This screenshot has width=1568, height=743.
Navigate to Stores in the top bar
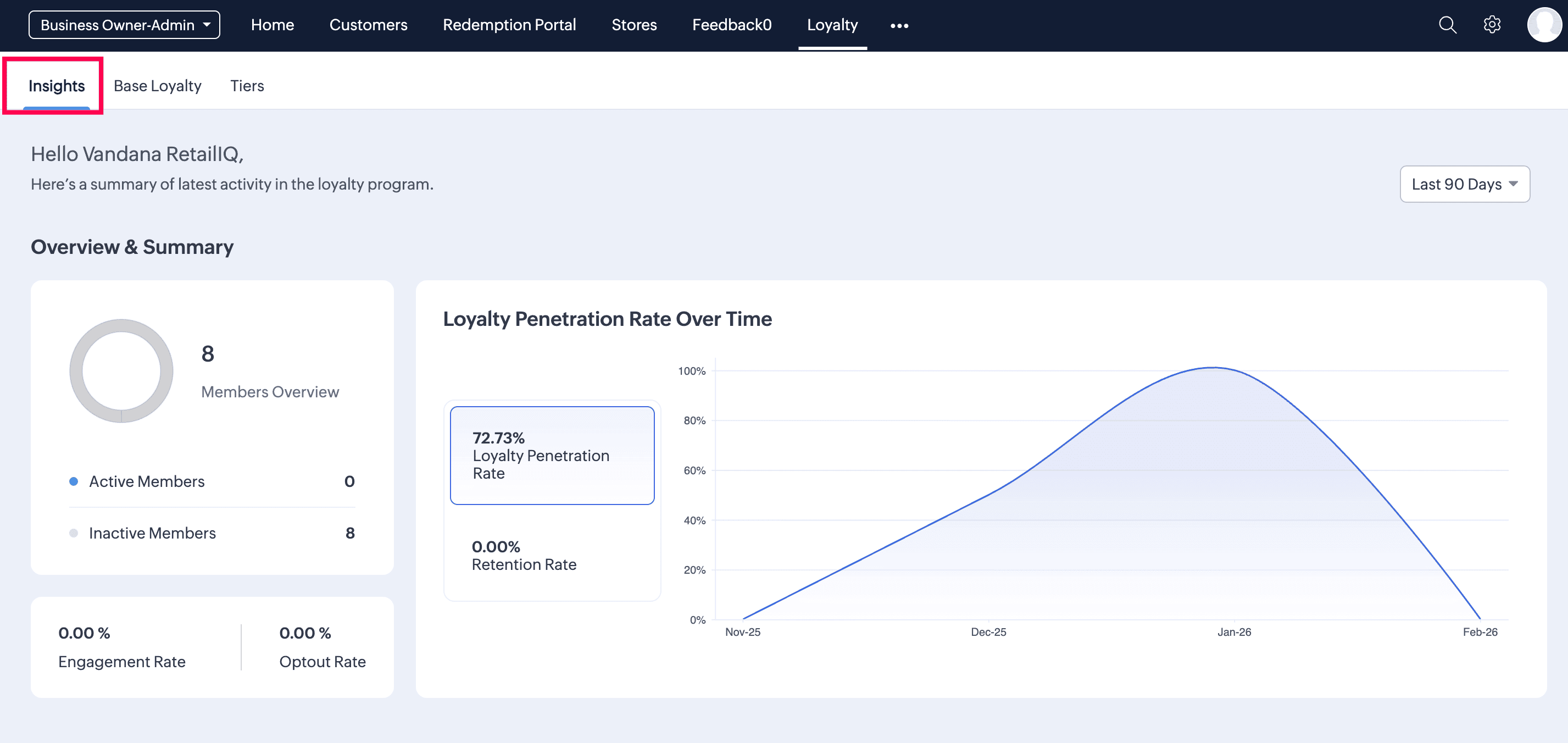[633, 25]
